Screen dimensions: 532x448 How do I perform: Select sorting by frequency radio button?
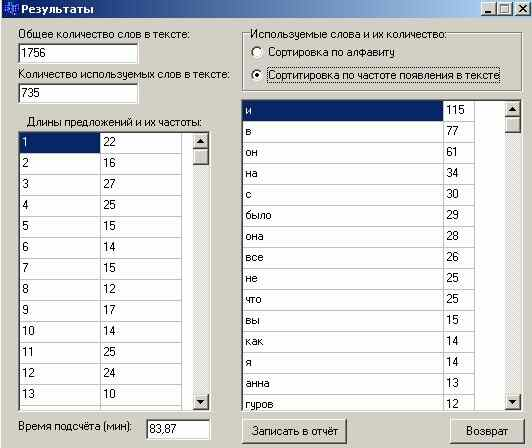coord(257,74)
